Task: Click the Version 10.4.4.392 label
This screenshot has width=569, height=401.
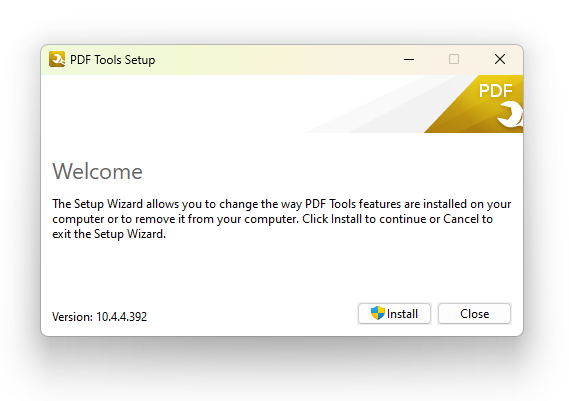Action: click(99, 317)
